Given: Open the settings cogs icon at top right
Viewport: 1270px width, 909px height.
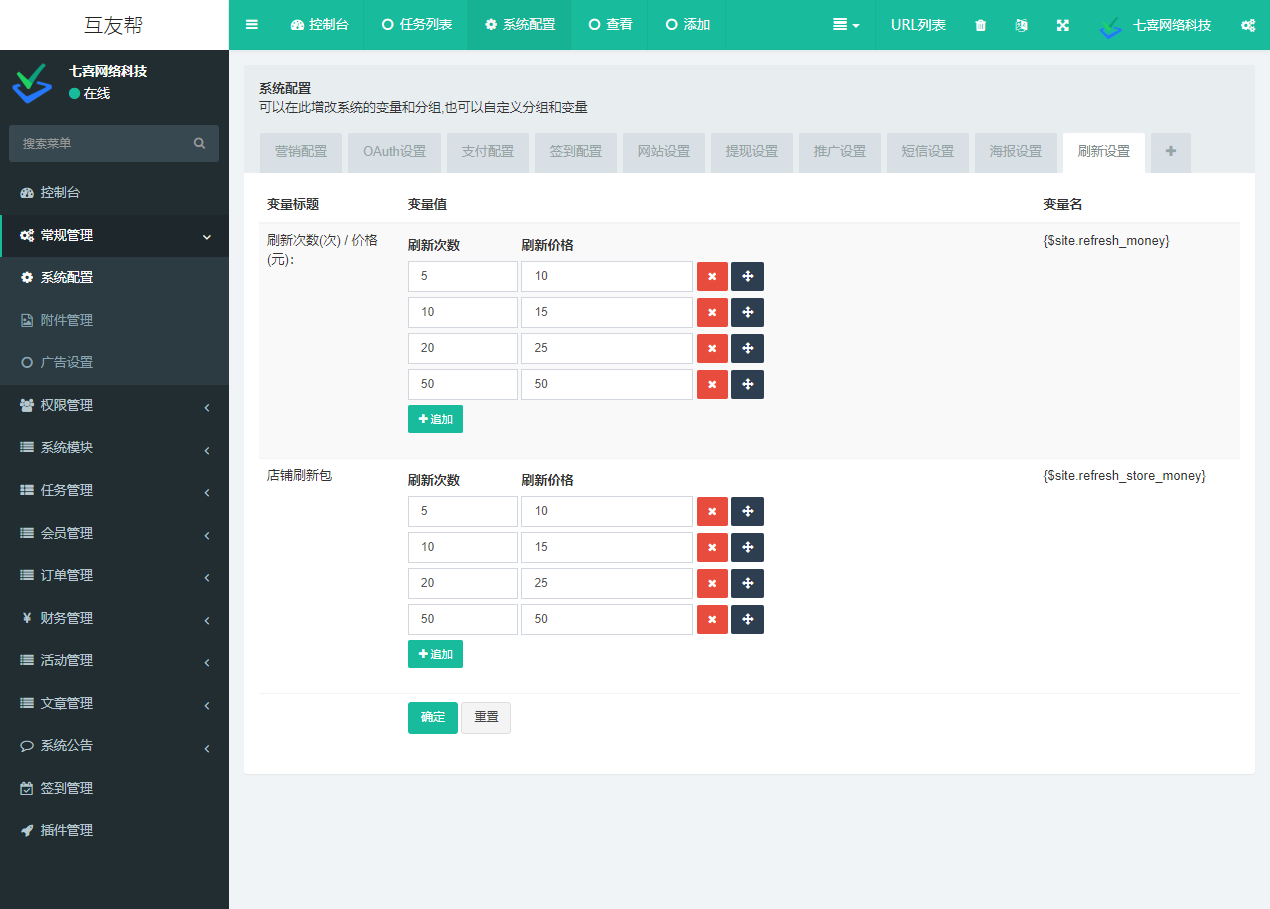Looking at the screenshot, I should coord(1247,25).
